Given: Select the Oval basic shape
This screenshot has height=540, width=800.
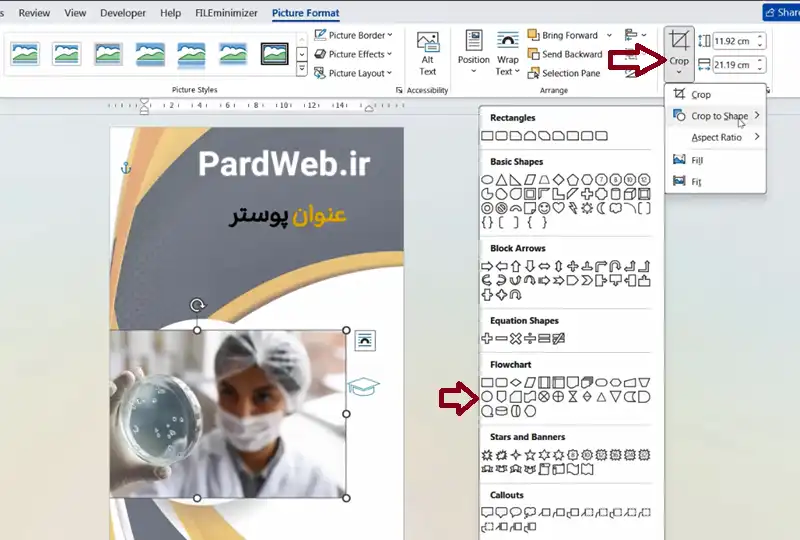Looking at the screenshot, I should tap(487, 180).
